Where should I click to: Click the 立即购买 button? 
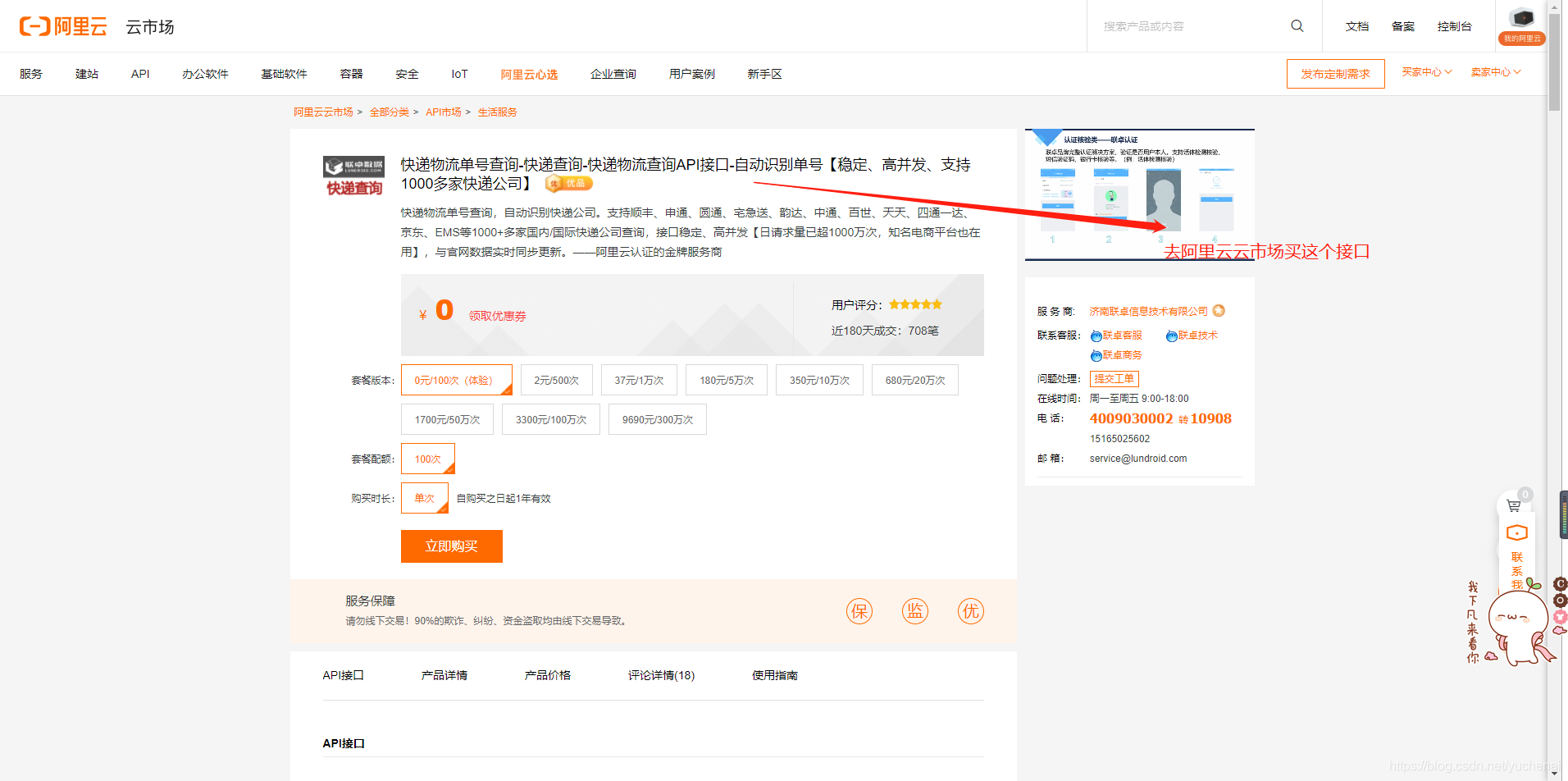[452, 546]
